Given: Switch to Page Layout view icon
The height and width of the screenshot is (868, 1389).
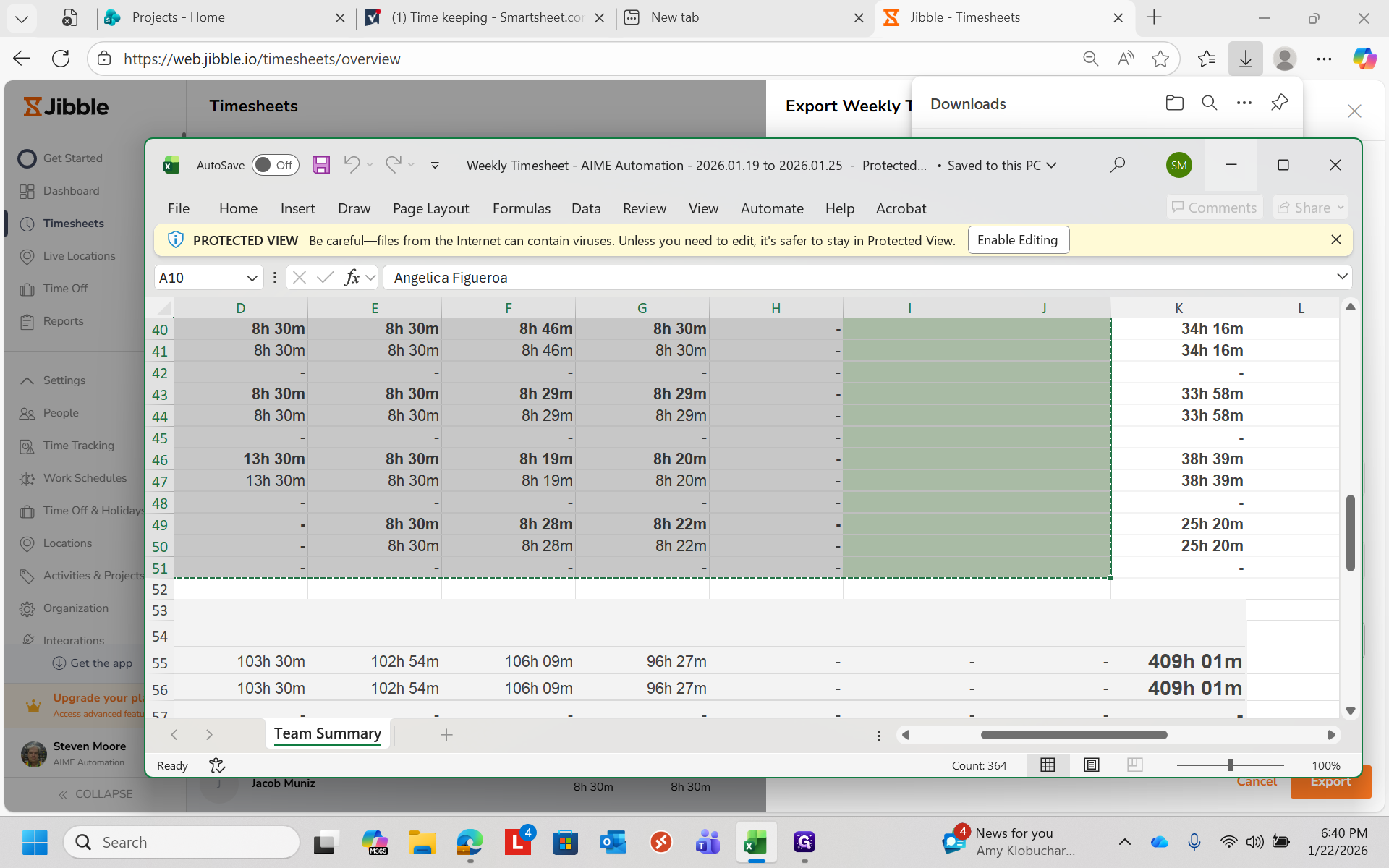Looking at the screenshot, I should coord(1091,765).
